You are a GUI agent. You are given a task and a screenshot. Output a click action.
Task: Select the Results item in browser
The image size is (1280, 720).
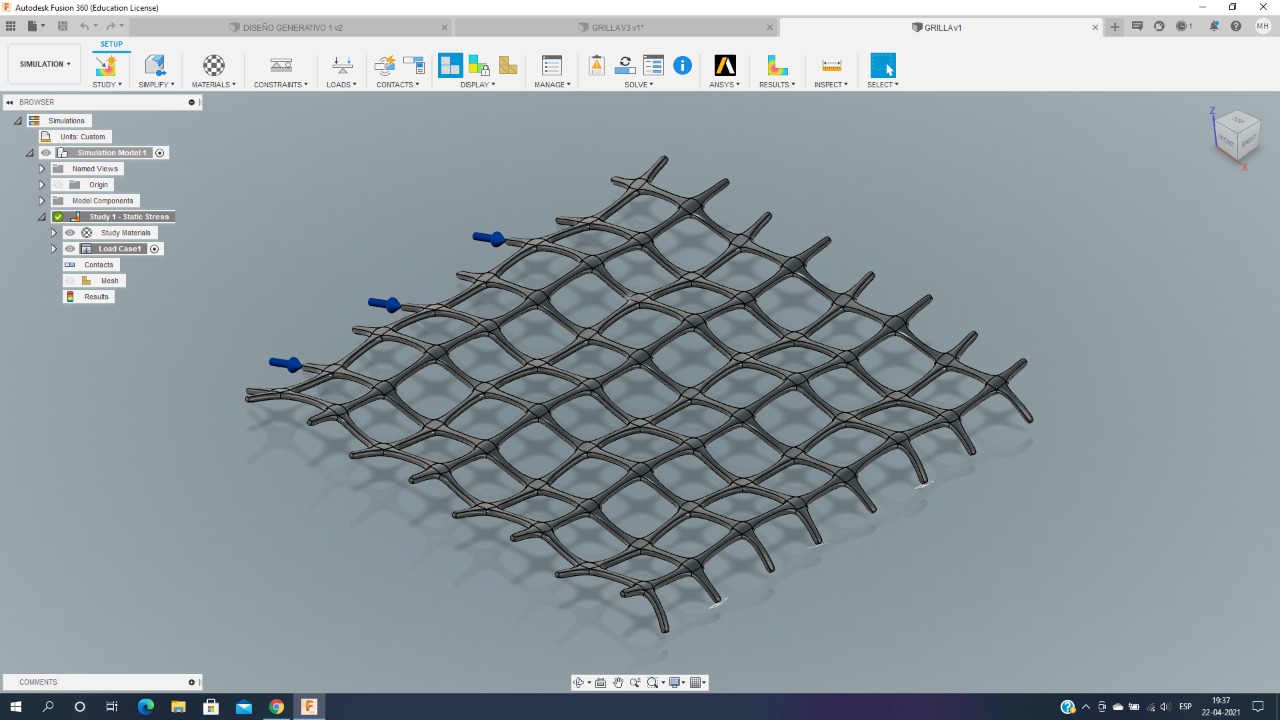tap(96, 297)
